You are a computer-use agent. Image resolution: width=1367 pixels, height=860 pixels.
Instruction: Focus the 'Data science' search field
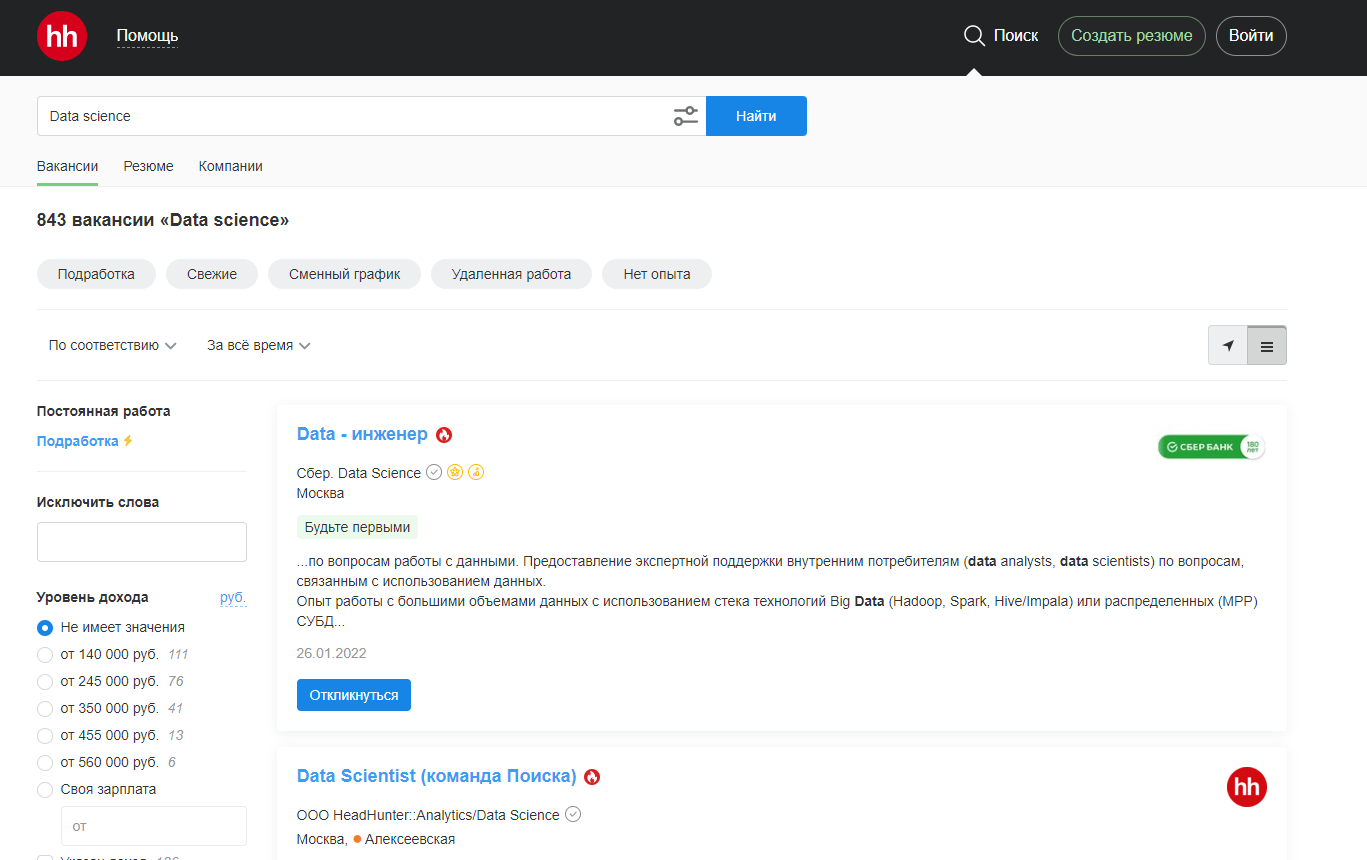coord(355,116)
